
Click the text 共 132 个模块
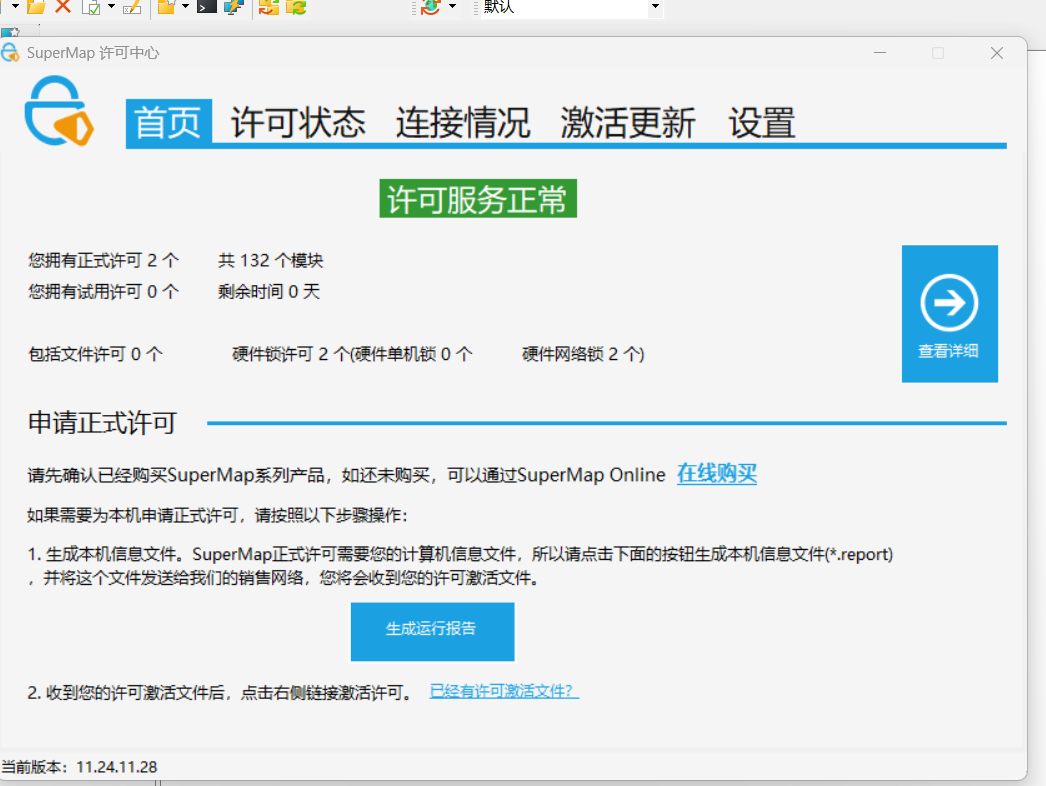[x=270, y=260]
